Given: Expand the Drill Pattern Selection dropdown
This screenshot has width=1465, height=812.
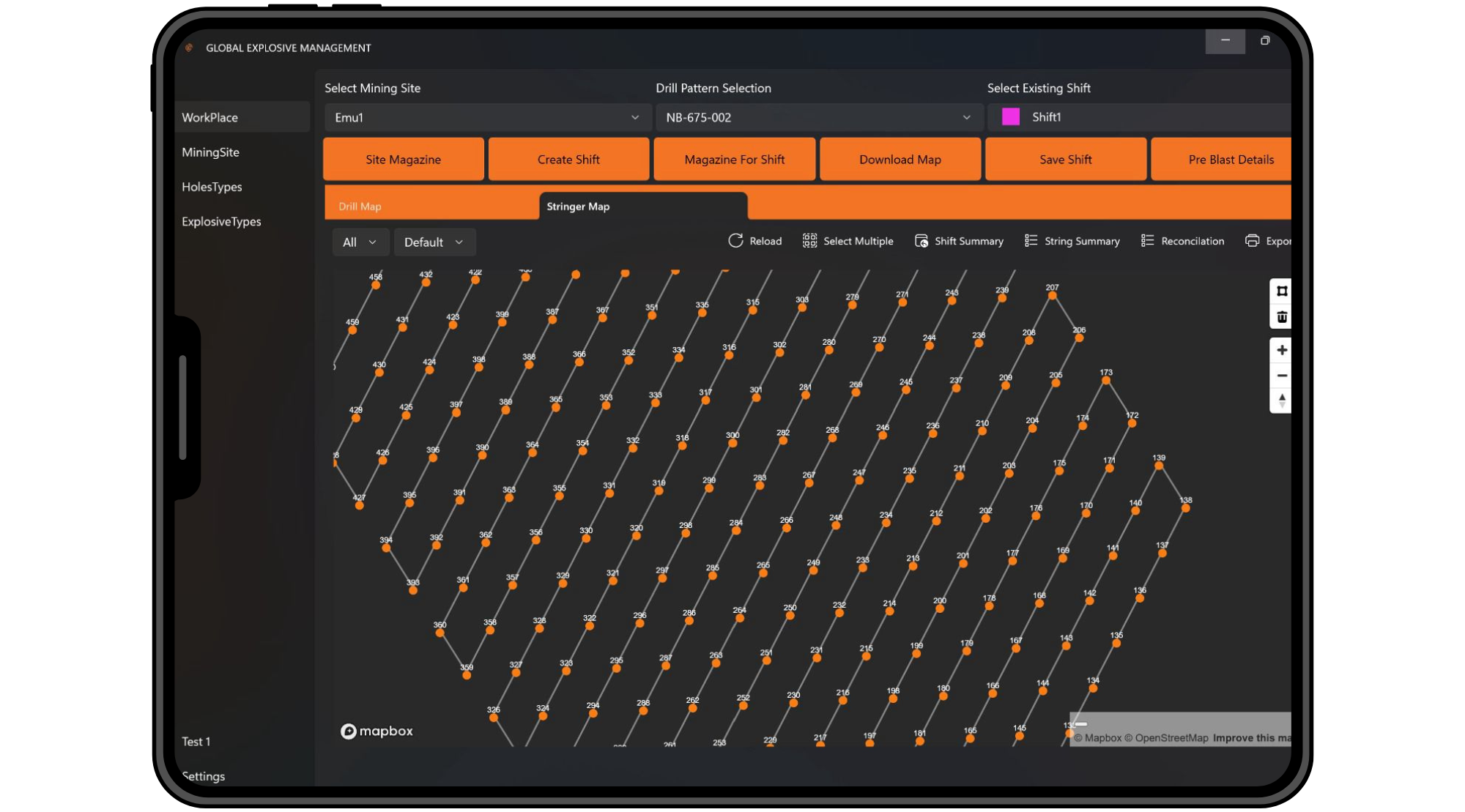Looking at the screenshot, I should coord(819,117).
